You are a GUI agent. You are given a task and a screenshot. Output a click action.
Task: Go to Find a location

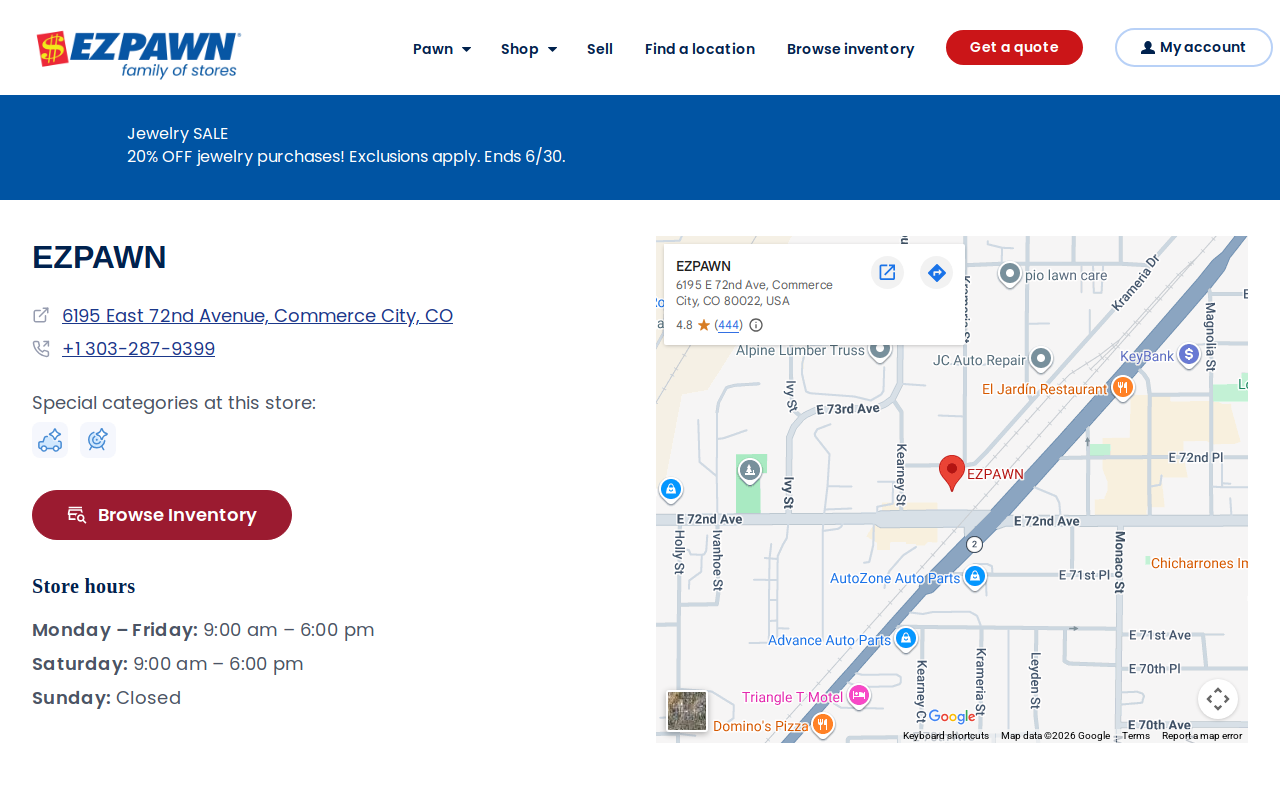[700, 49]
